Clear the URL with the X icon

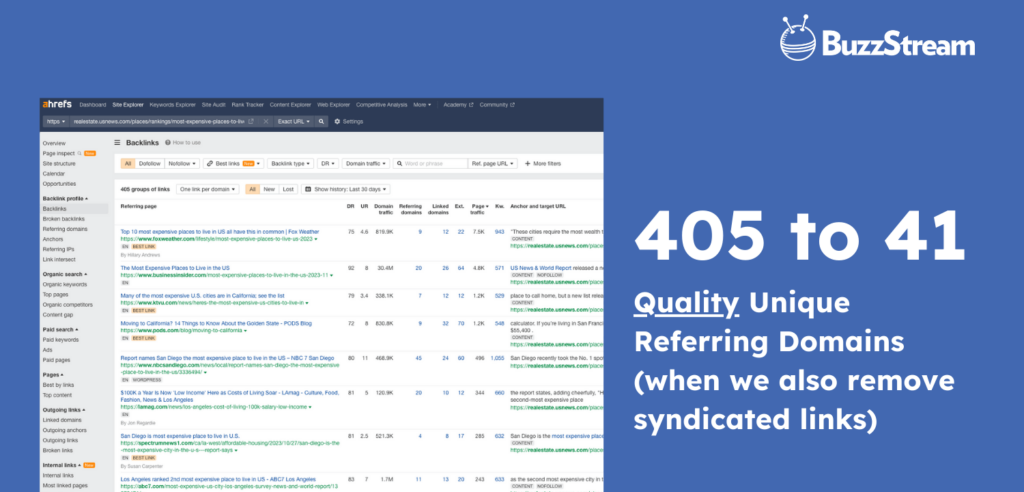point(266,121)
